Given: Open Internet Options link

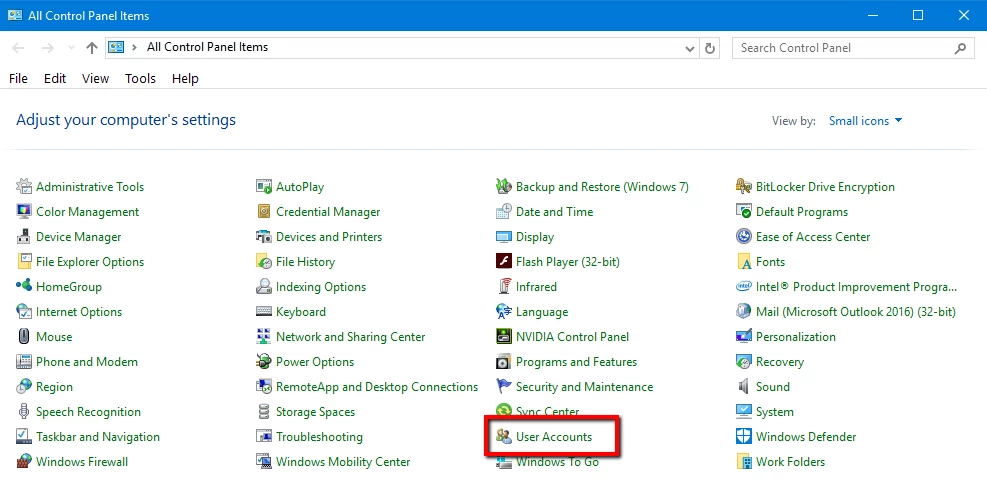Looking at the screenshot, I should point(79,311).
